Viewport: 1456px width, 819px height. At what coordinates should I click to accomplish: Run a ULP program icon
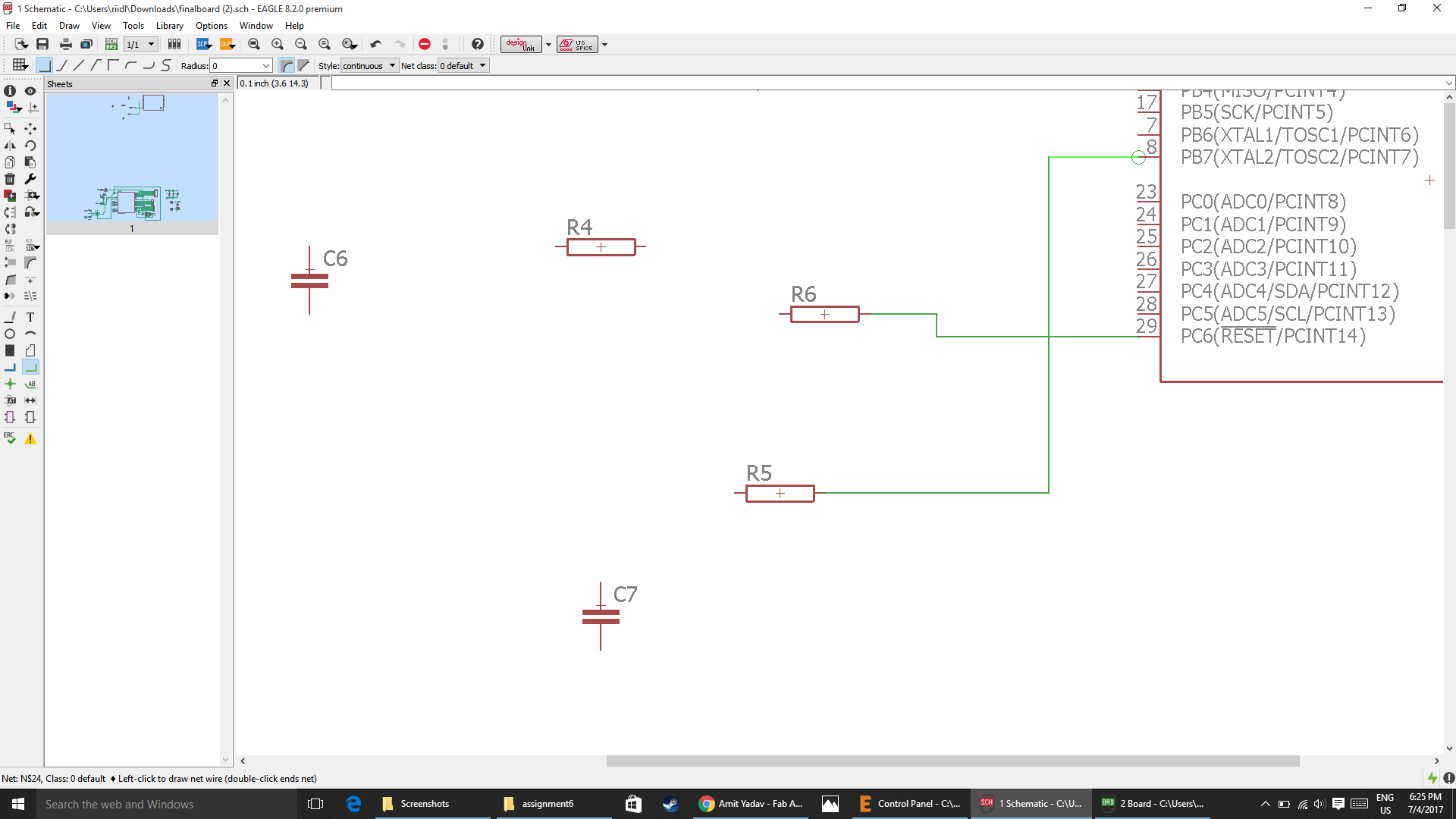pyautogui.click(x=227, y=44)
